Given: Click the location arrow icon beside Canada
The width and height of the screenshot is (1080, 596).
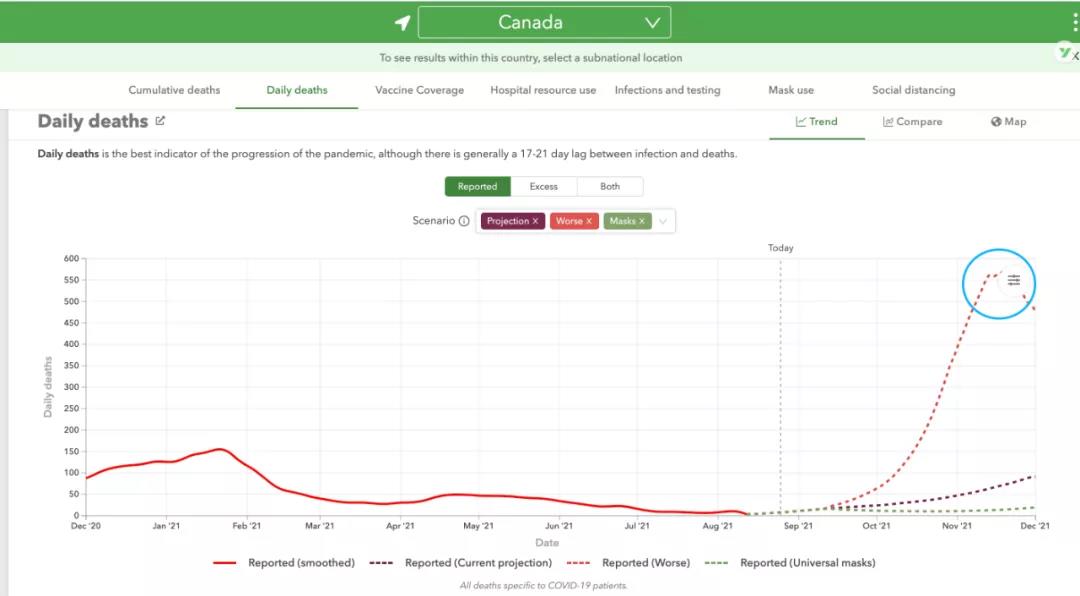Looking at the screenshot, I should click(402, 23).
